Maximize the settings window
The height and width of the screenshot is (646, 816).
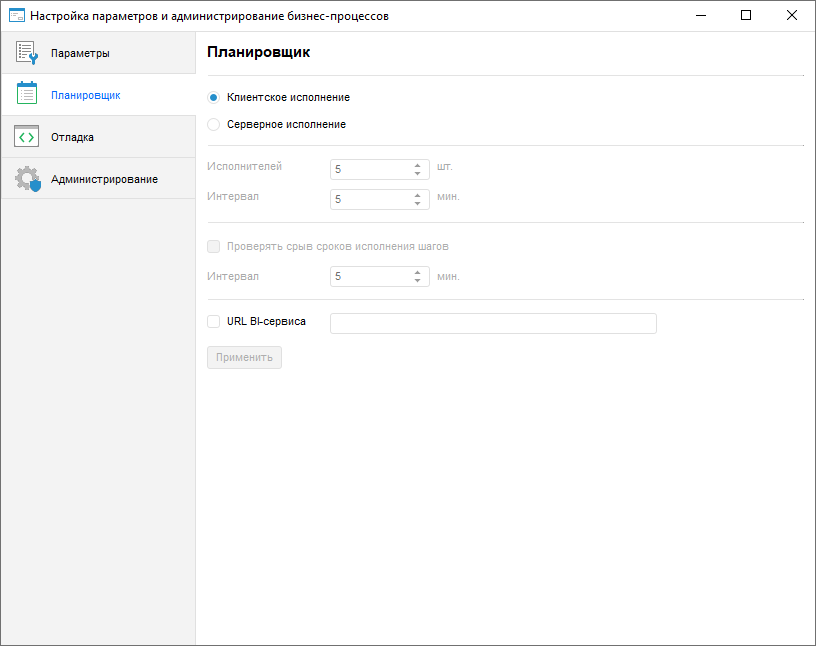[746, 16]
